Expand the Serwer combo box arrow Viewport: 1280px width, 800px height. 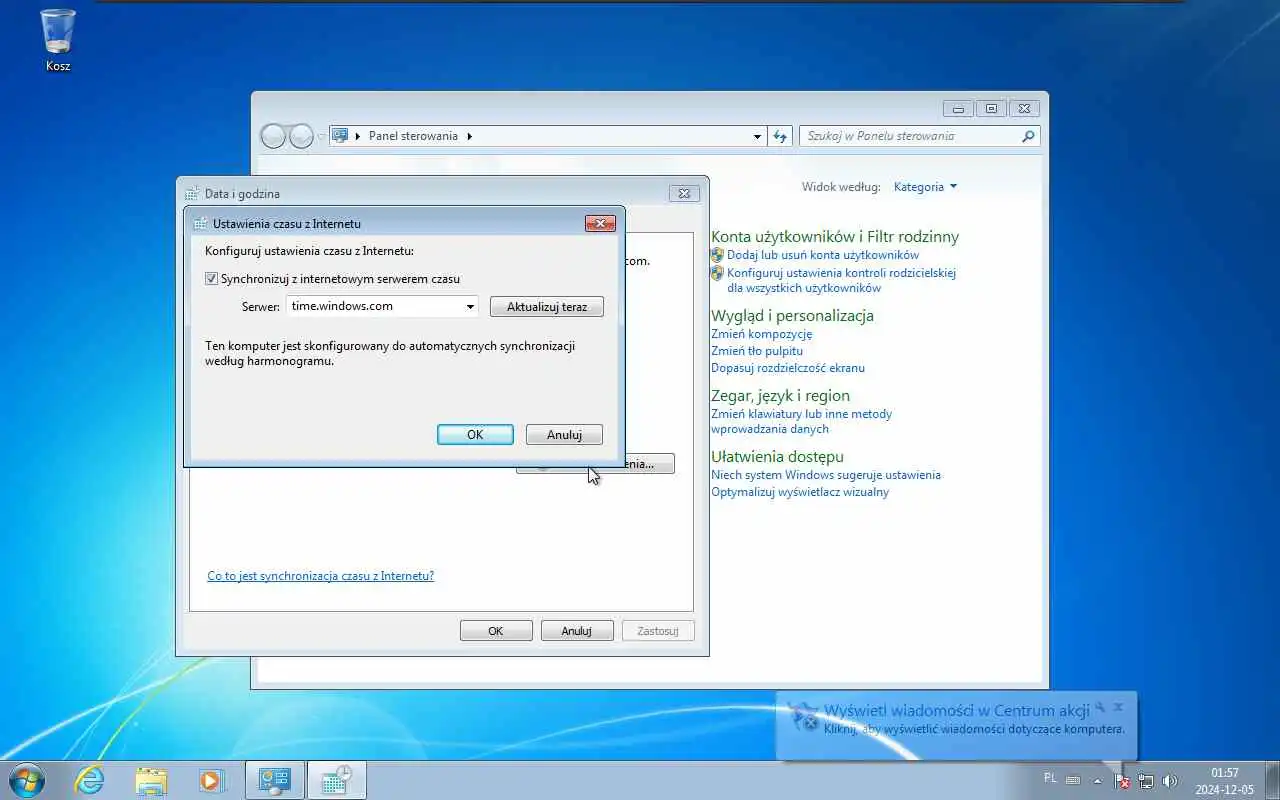point(470,307)
